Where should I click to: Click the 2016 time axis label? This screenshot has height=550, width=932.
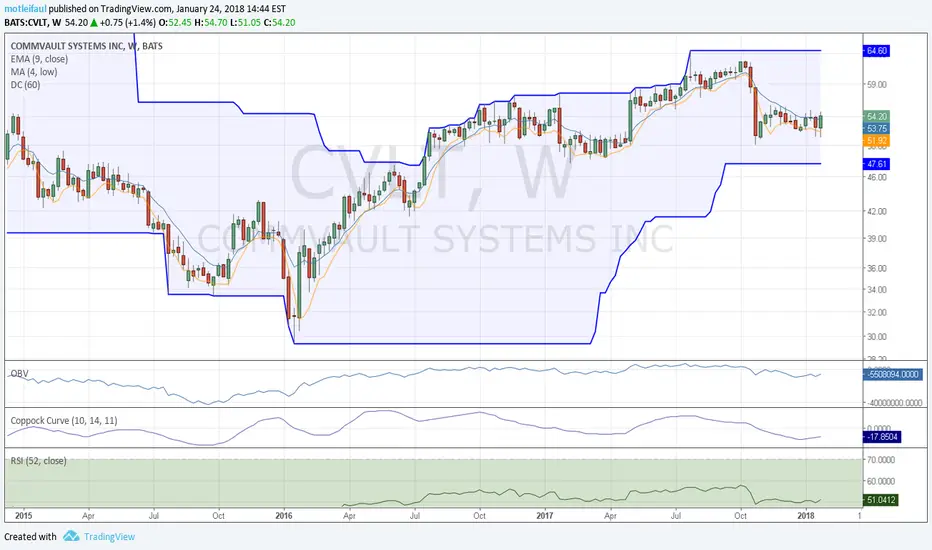tap(284, 516)
